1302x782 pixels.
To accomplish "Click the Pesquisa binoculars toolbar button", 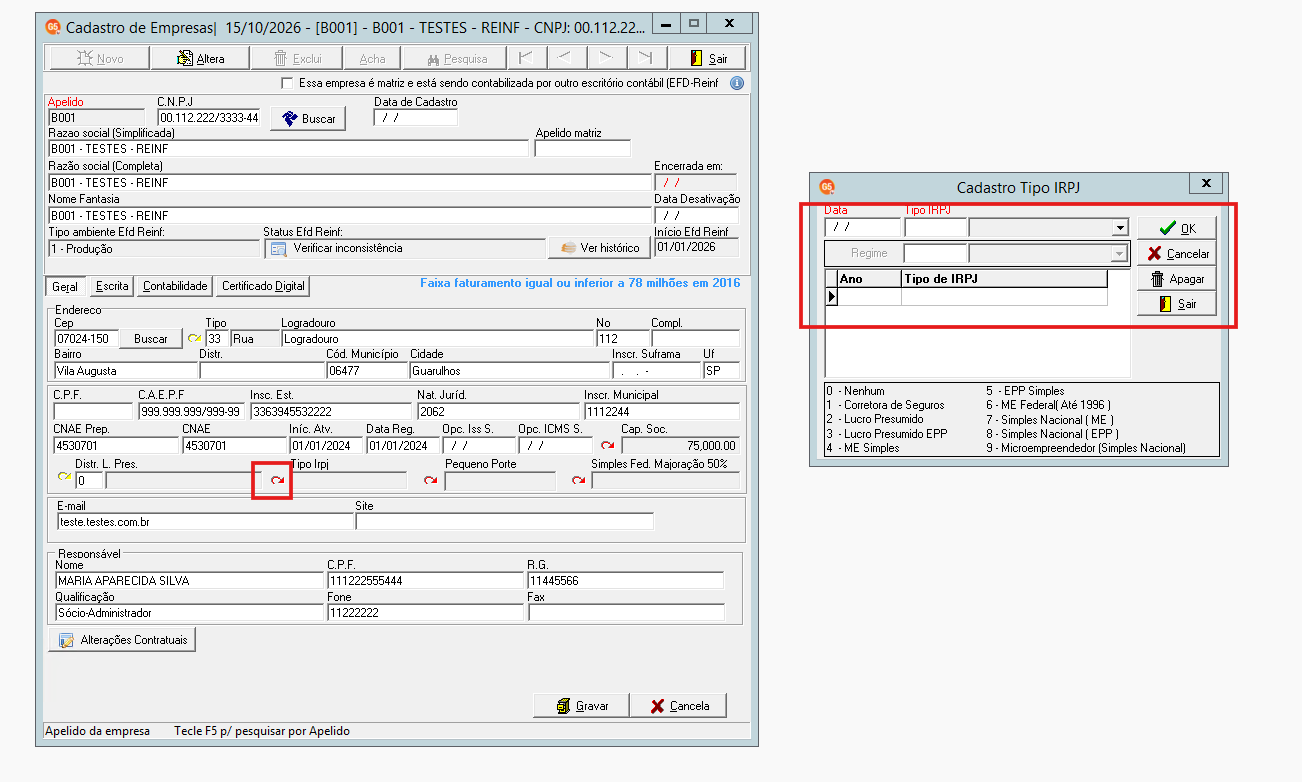I will [x=458, y=58].
